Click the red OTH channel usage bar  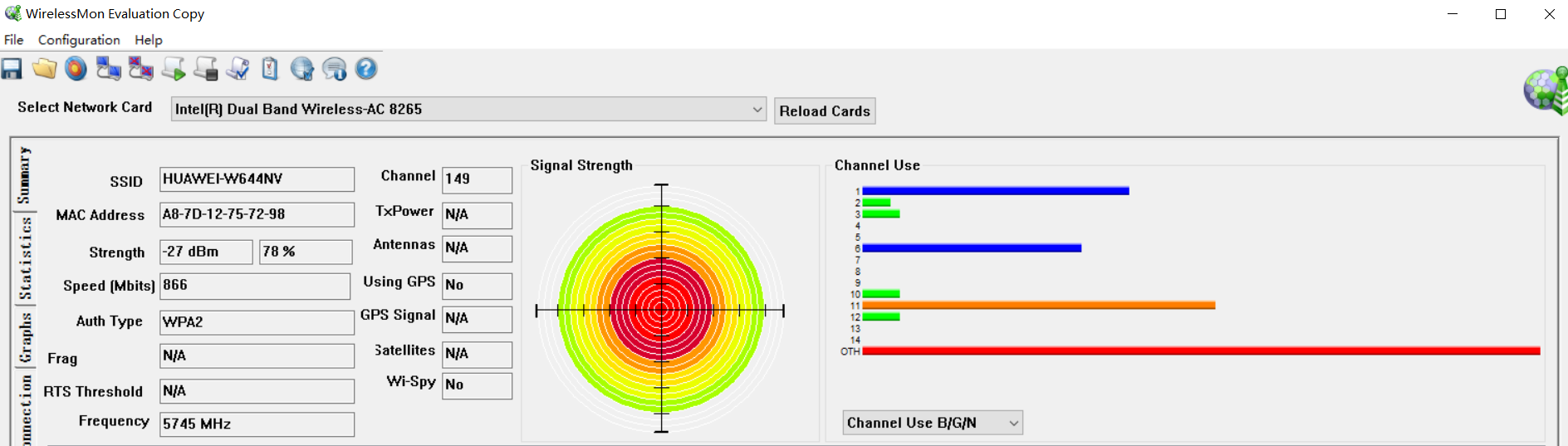(1201, 351)
